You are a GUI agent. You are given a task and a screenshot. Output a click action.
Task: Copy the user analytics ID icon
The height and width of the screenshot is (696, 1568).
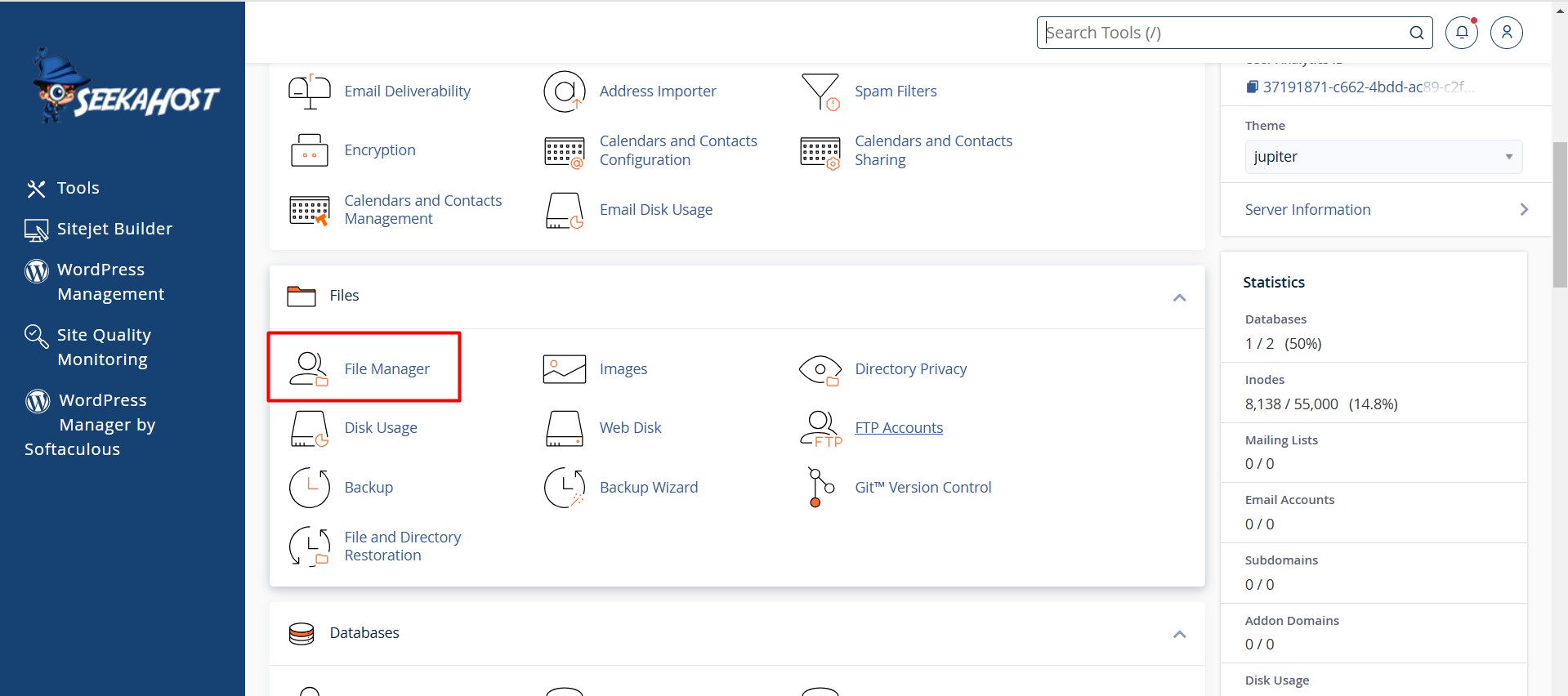point(1252,87)
